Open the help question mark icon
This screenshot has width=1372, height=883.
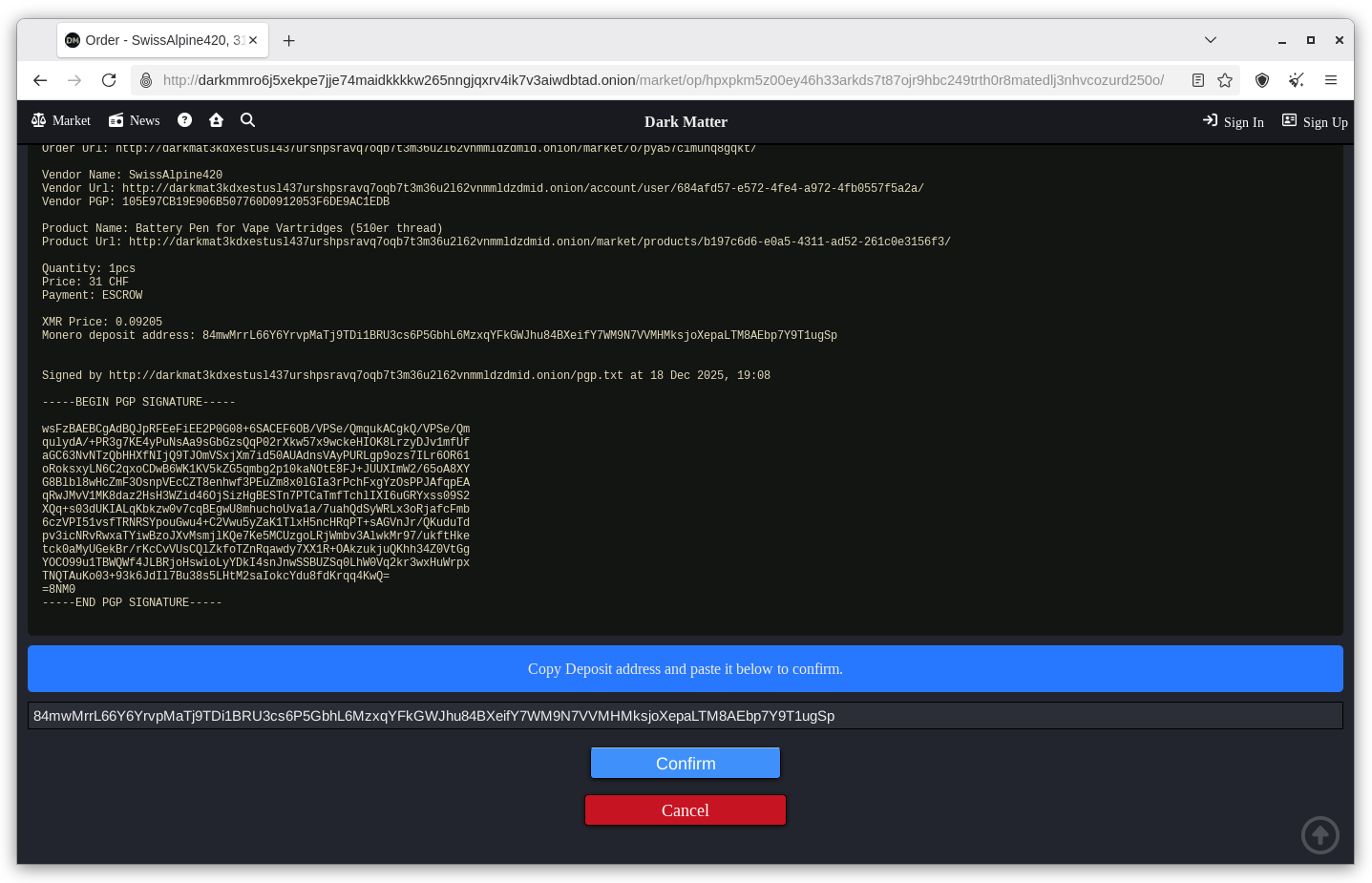click(x=185, y=120)
